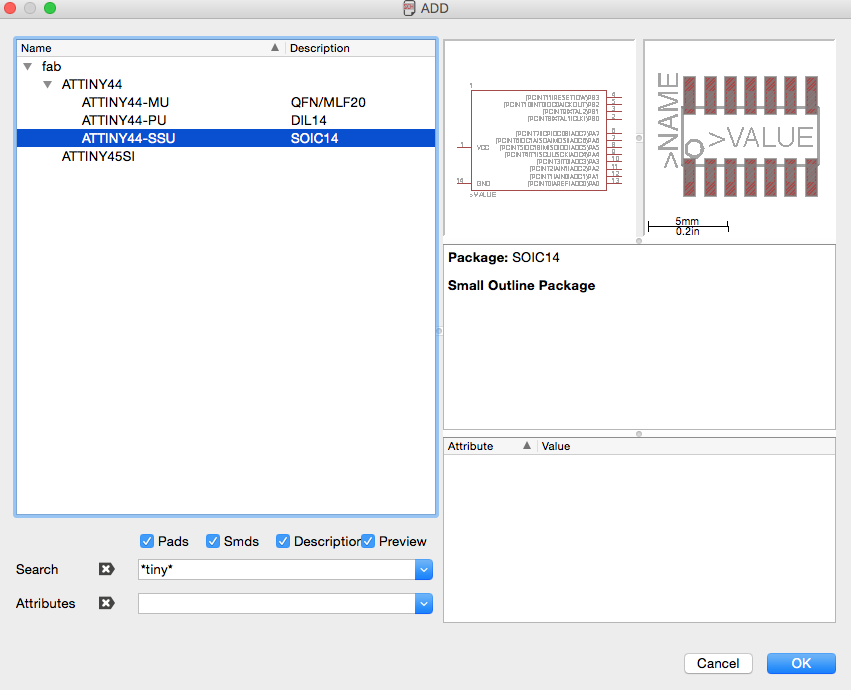Click the QFN/MLF20 description cell

click(x=328, y=102)
